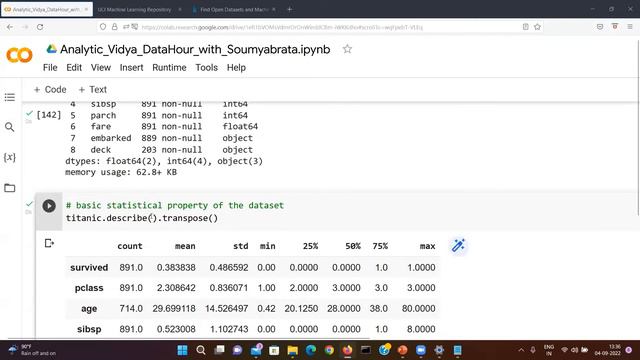Open the View menu
This screenshot has height=360, width=640.
pos(101,68)
